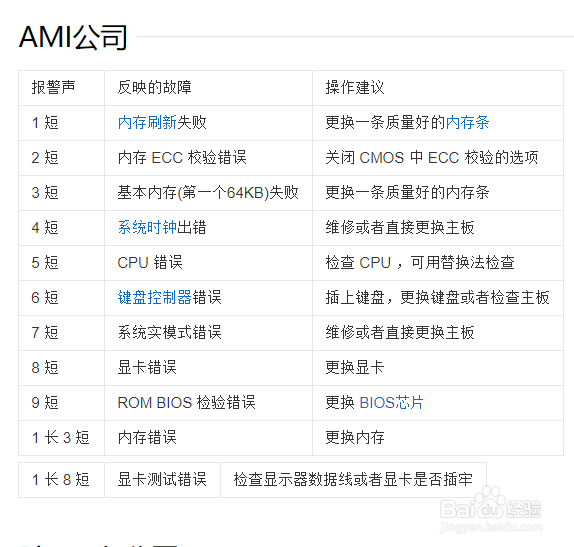Click the 7 短 cell
Screen dimensions: 574x547
pyautogui.click(x=62, y=333)
